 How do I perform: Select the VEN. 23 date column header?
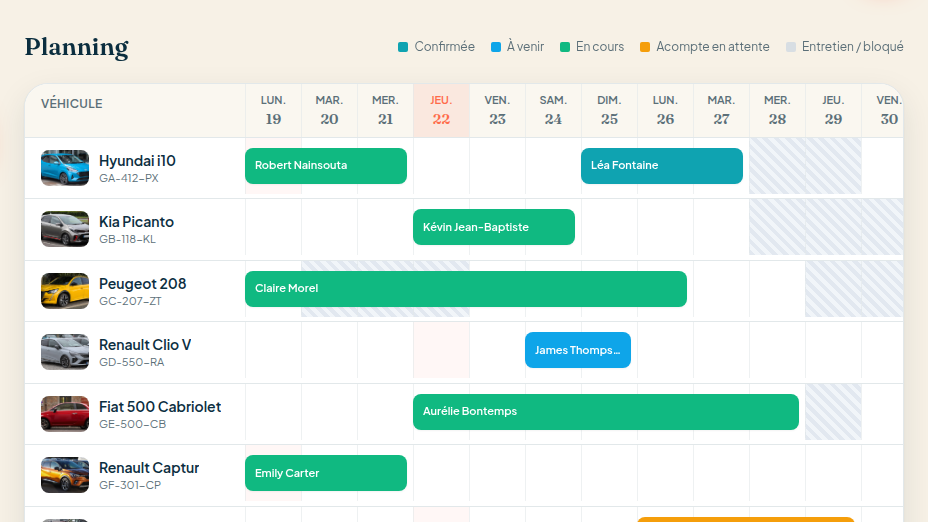click(x=497, y=110)
